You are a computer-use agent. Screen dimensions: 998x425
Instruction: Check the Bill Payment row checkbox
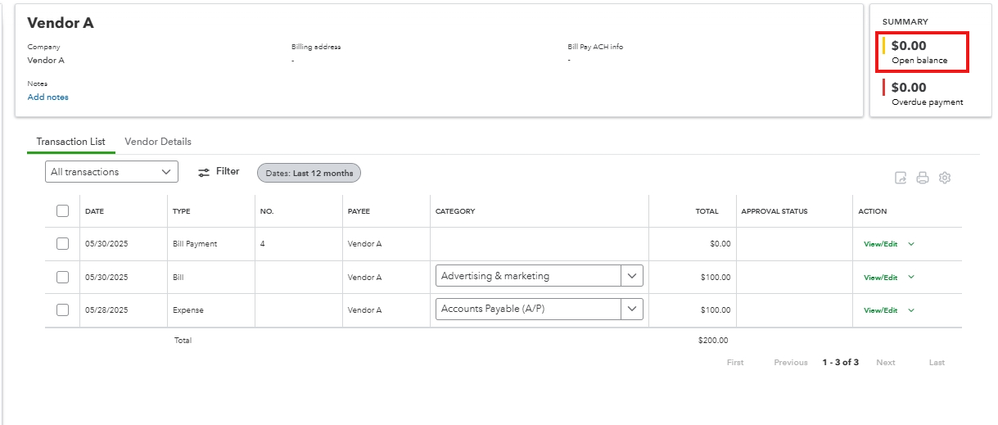pos(63,244)
